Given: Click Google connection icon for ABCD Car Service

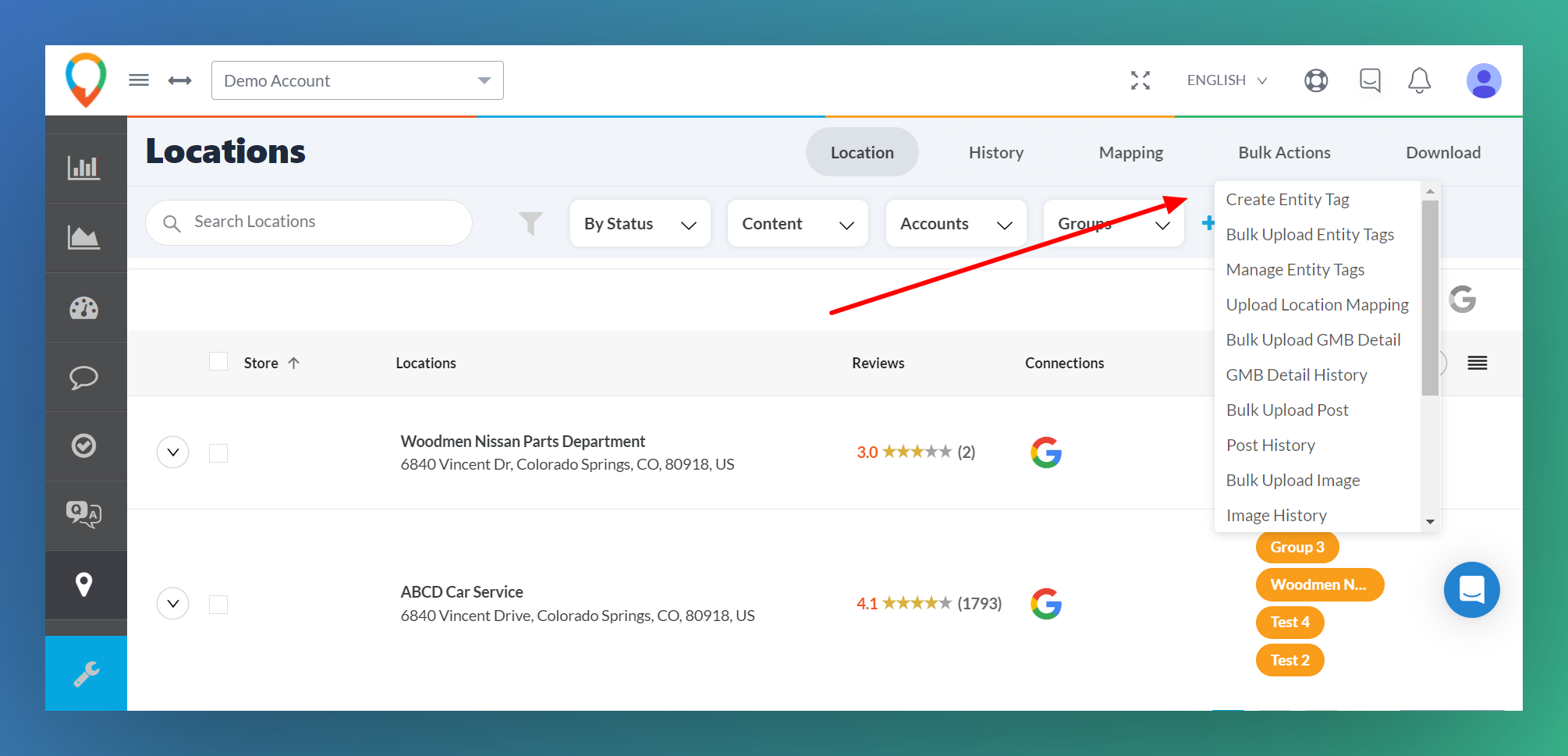Looking at the screenshot, I should pos(1046,604).
